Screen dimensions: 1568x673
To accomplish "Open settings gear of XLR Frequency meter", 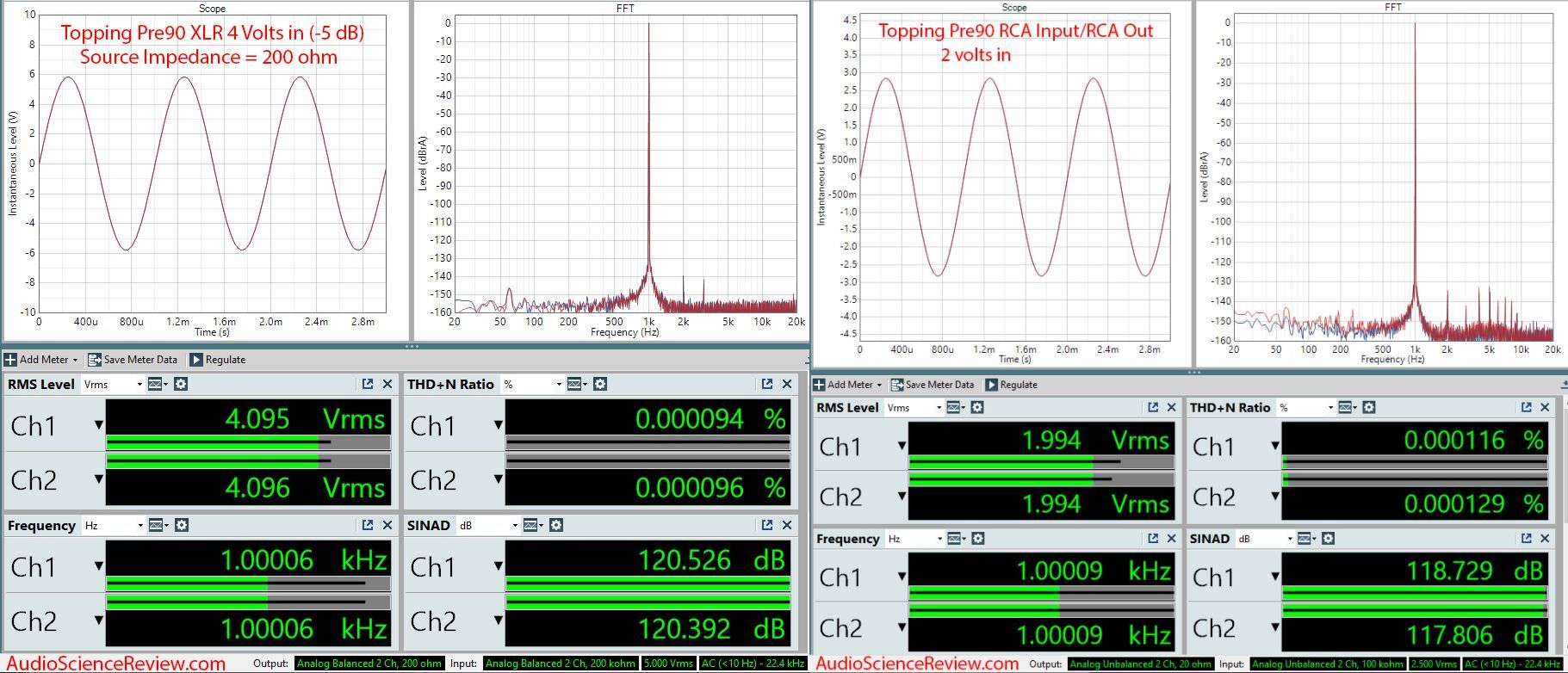I will click(x=181, y=525).
